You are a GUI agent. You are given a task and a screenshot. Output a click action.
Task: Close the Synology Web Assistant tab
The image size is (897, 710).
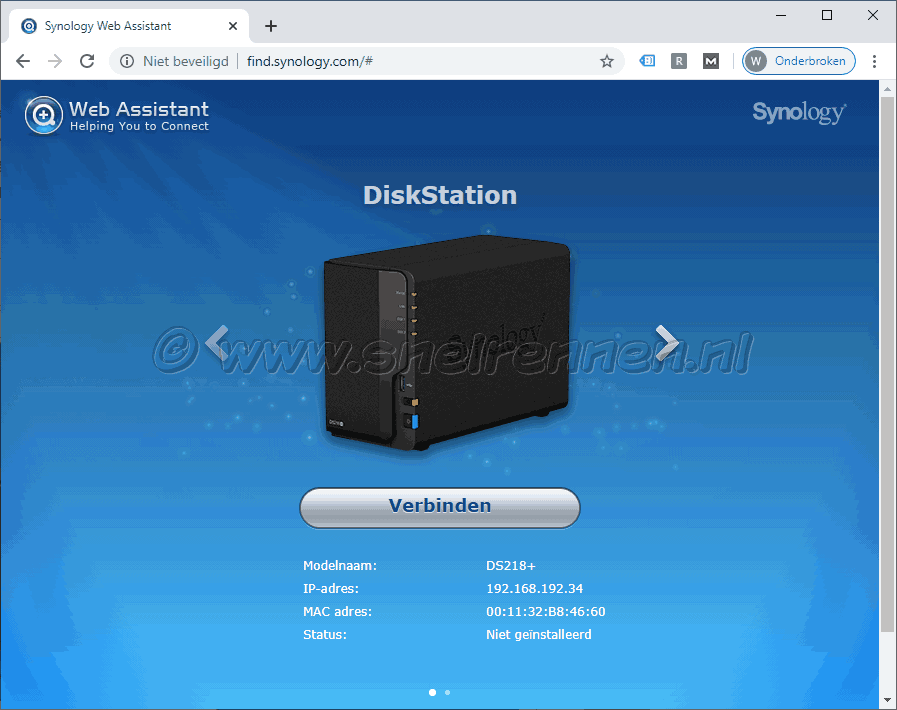[233, 26]
